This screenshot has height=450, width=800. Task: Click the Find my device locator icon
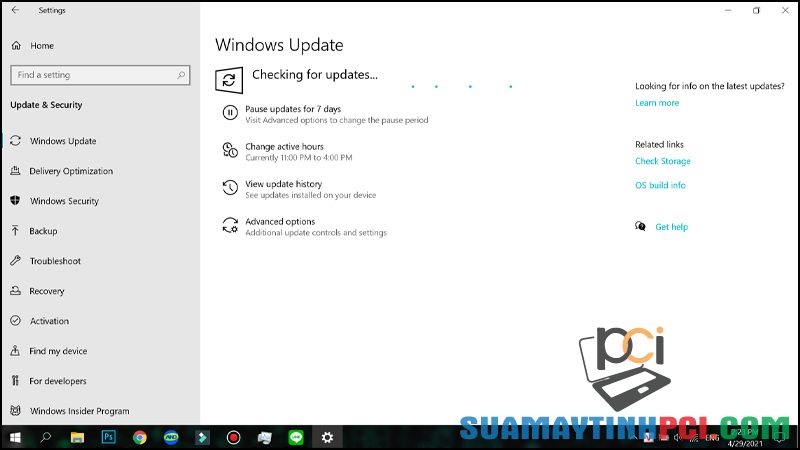pyautogui.click(x=15, y=351)
